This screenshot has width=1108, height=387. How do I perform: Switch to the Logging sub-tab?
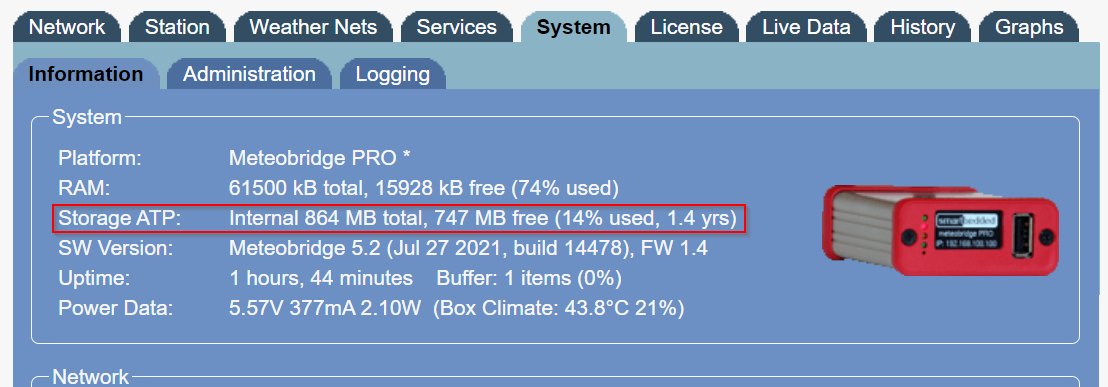click(x=393, y=74)
